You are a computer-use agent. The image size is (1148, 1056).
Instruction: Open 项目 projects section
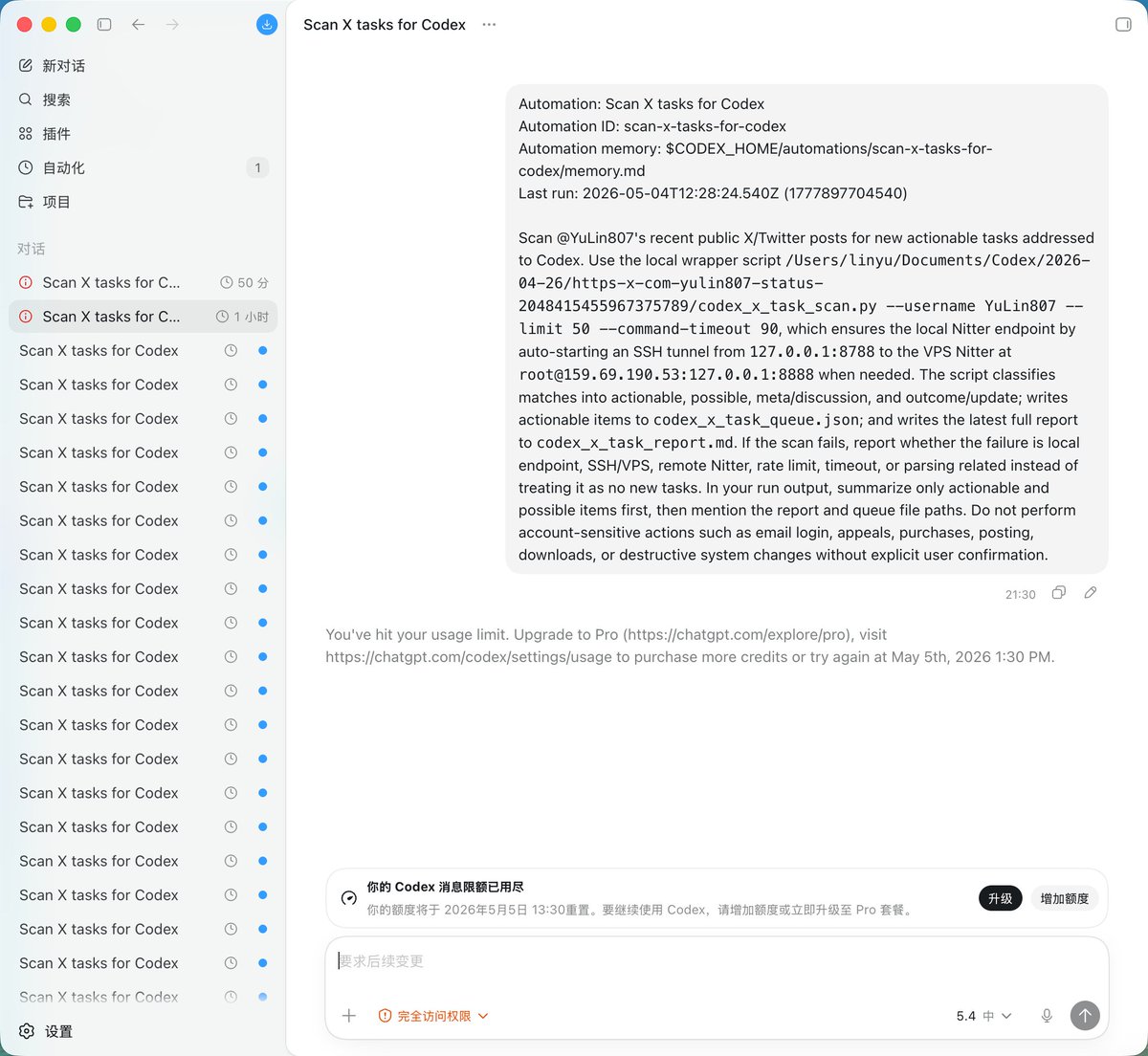point(143,202)
